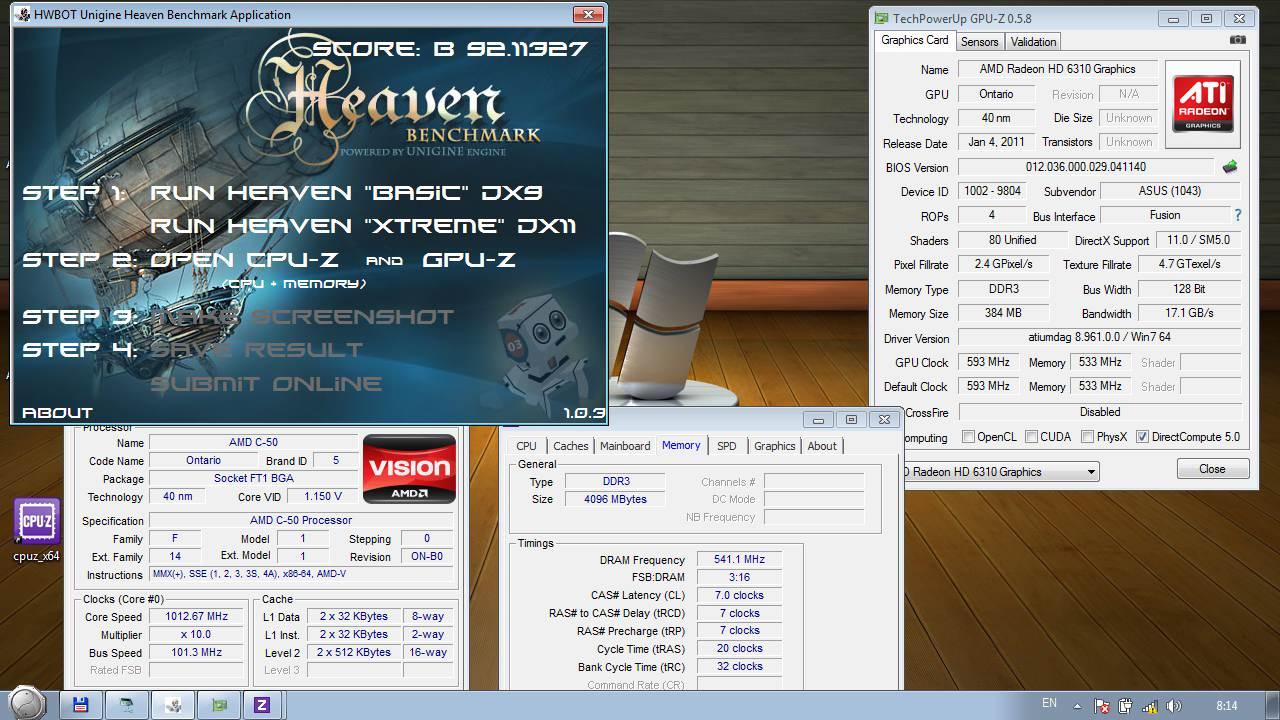
Task: Open the About tab in CPU-Z
Action: 822,446
